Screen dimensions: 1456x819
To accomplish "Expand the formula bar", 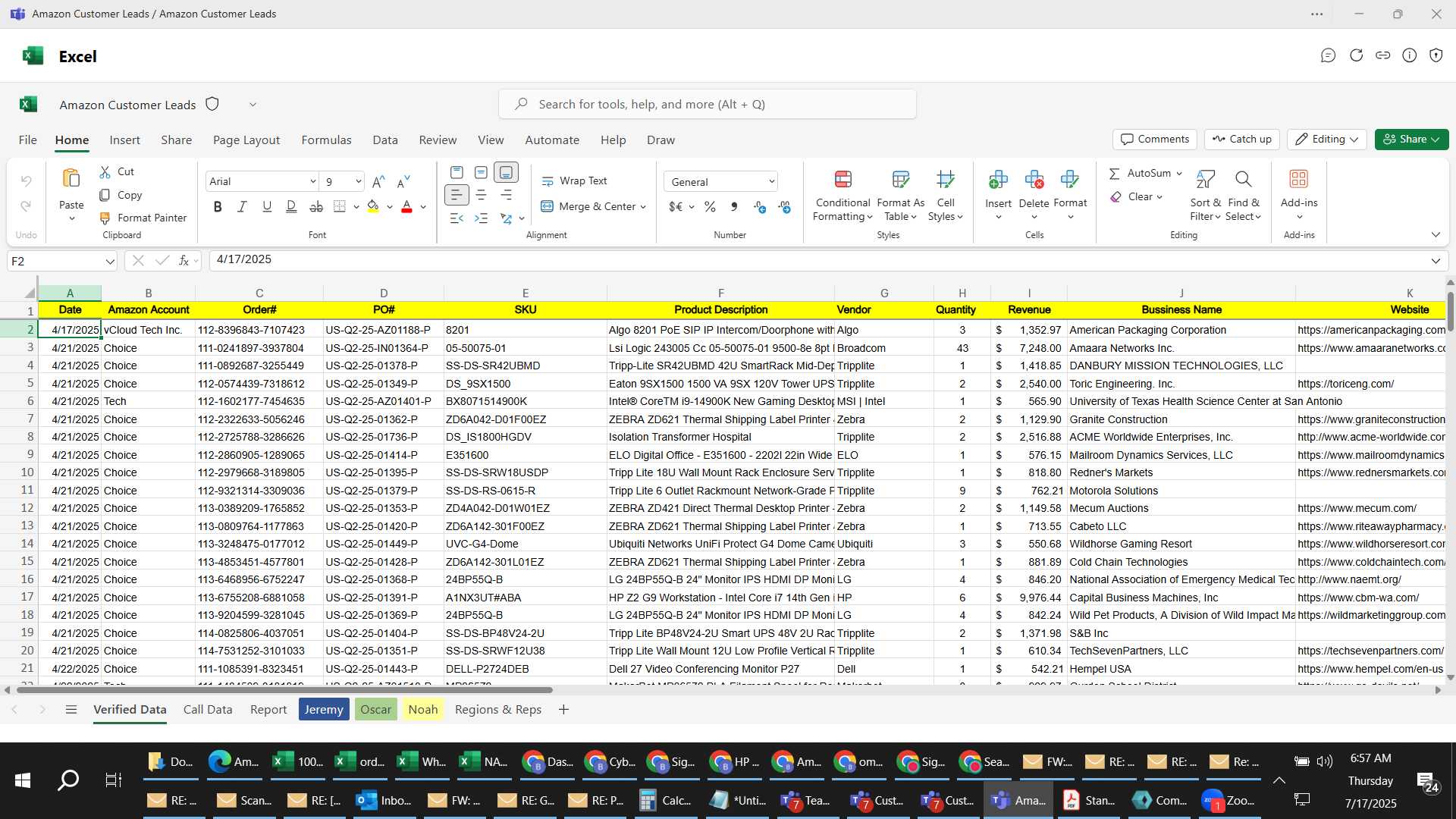I will point(1435,262).
